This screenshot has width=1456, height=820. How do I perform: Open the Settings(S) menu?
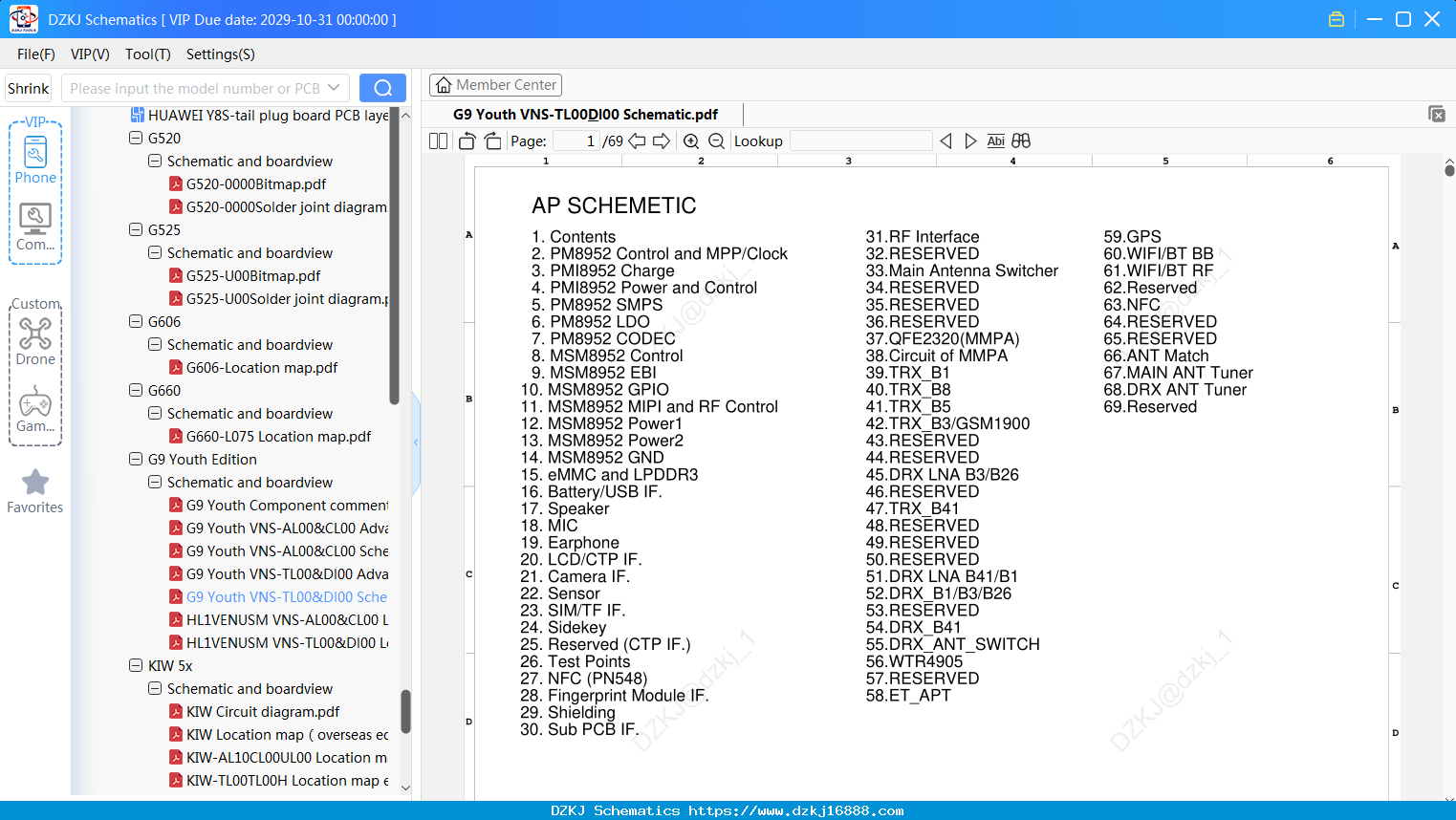pos(221,54)
